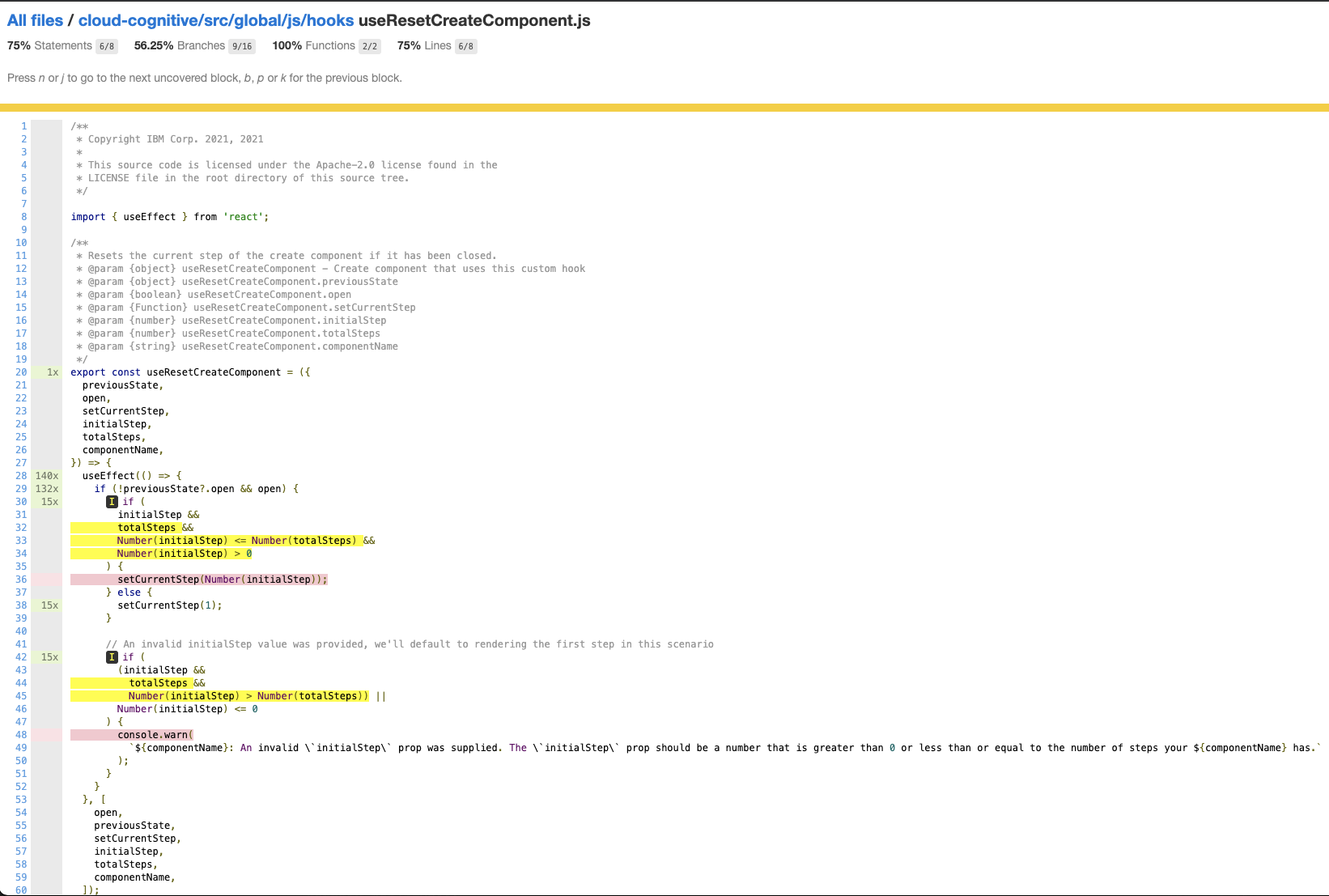Click the 75% Statements coverage label
Viewport: 1329px width, 896px height.
[49, 46]
